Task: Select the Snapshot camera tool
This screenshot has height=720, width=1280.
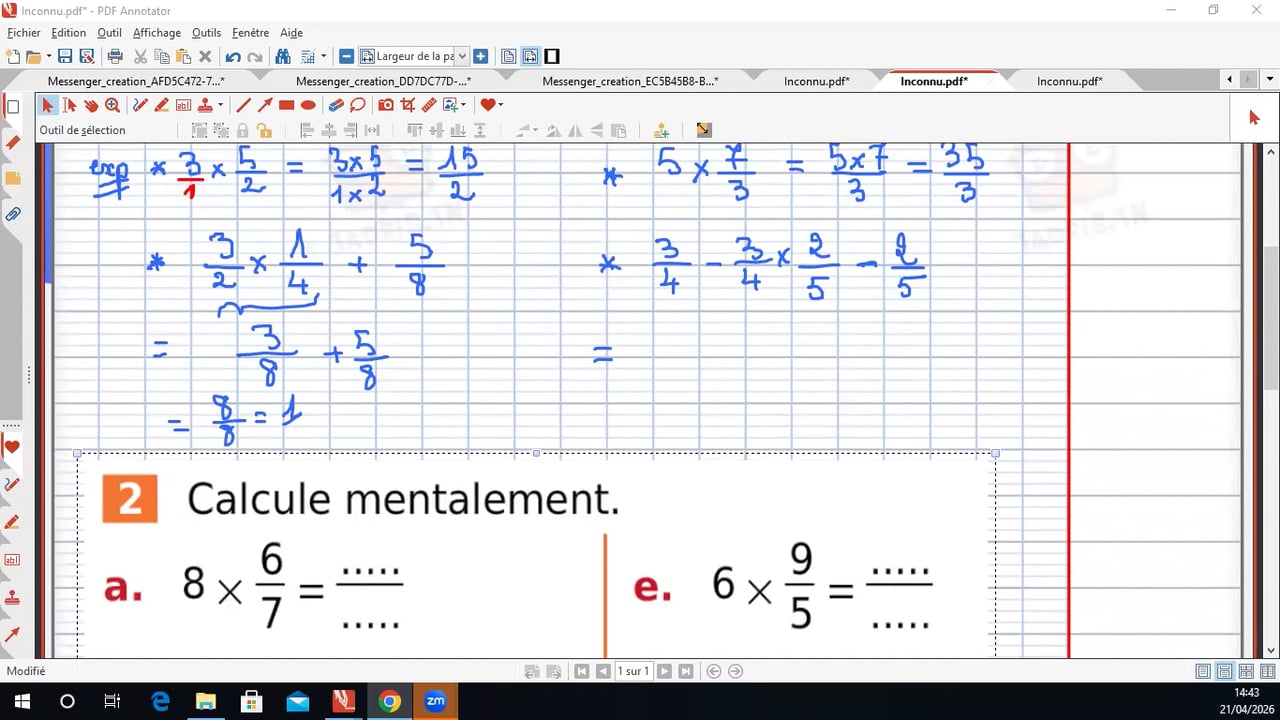Action: (x=386, y=105)
